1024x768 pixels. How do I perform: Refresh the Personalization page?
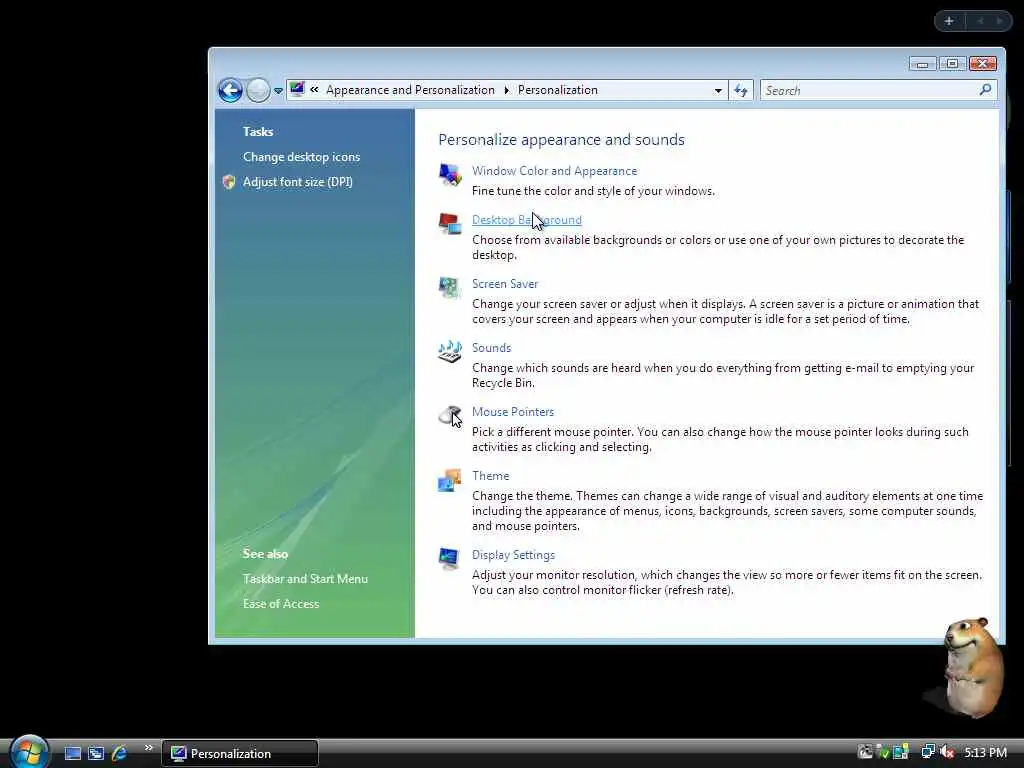pyautogui.click(x=741, y=91)
